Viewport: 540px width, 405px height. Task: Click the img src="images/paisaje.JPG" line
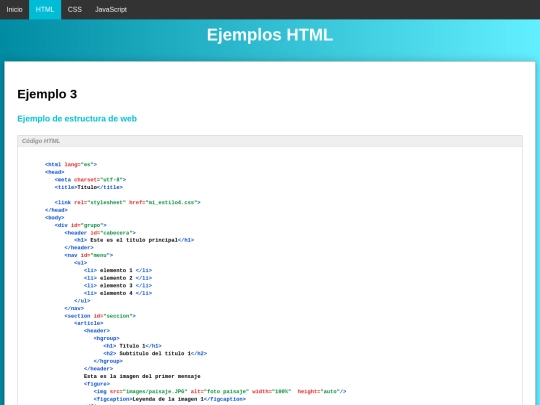[x=220, y=391]
